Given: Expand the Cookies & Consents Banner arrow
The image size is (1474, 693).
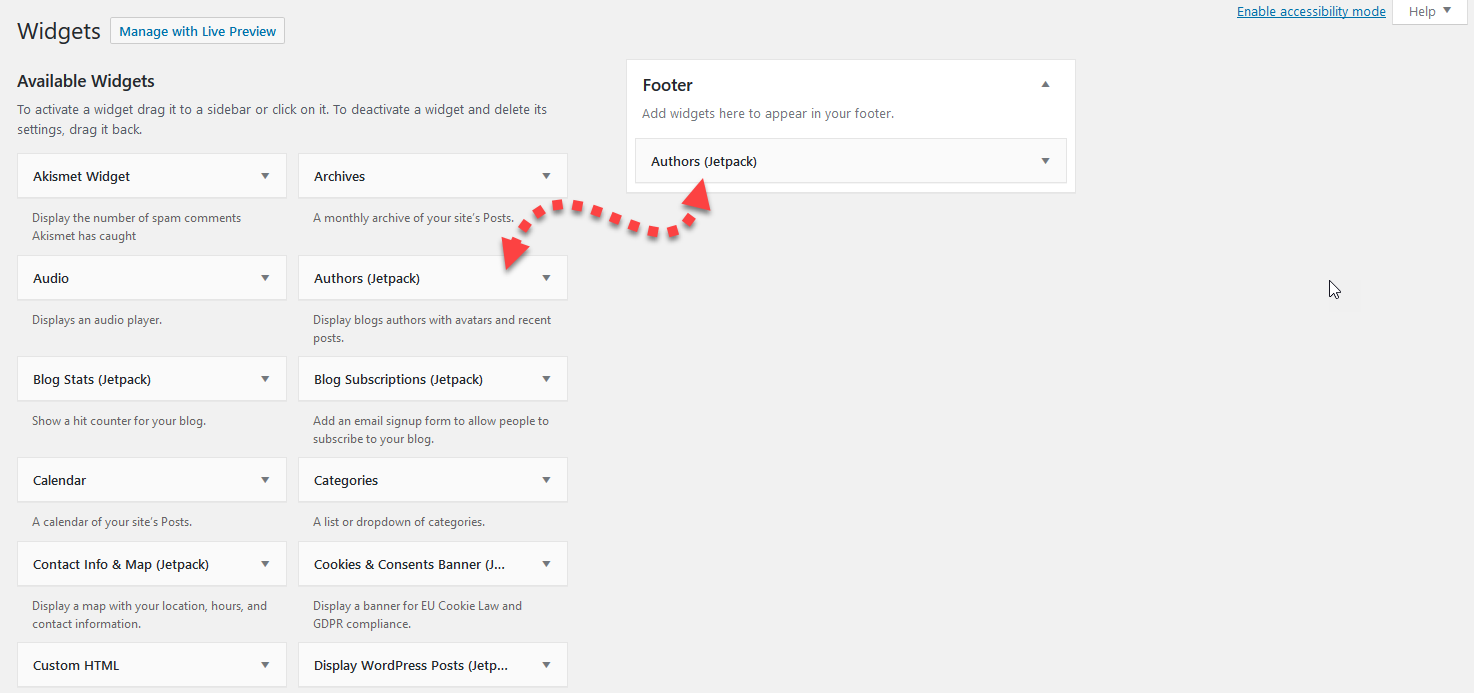Looking at the screenshot, I should 546,564.
